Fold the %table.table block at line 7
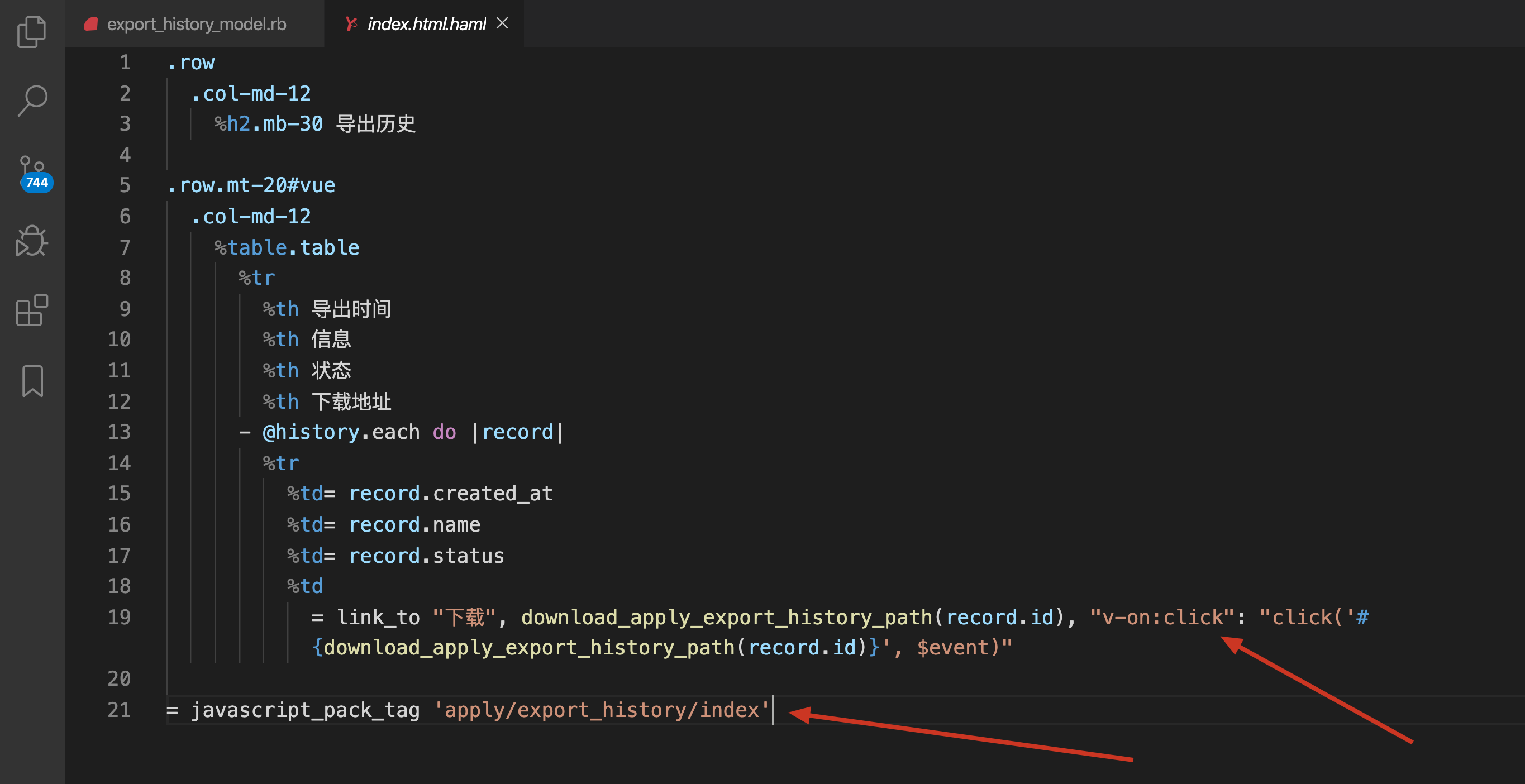This screenshot has height=784, width=1525. pos(152,247)
